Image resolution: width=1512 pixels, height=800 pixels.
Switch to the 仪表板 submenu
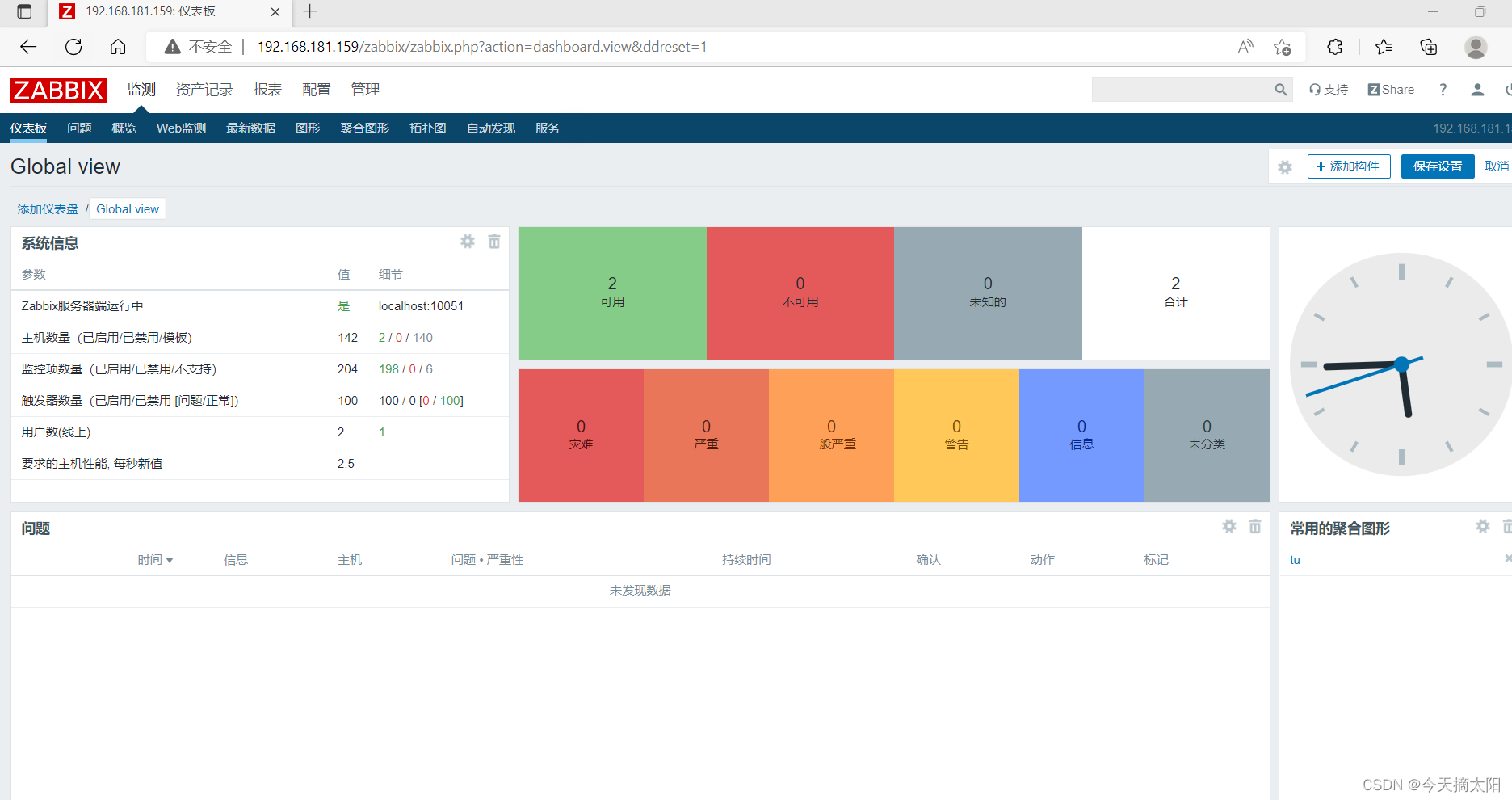click(28, 128)
